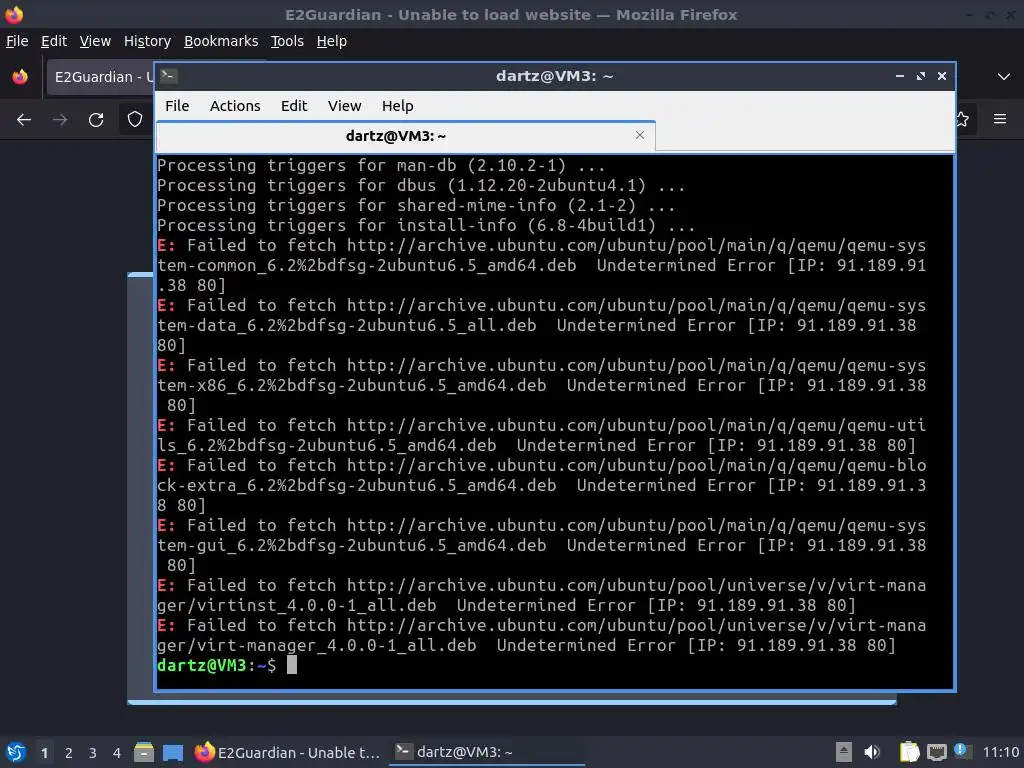
Task: Click the terminal prompt dartz@VM3:~$
Action: (x=216, y=665)
